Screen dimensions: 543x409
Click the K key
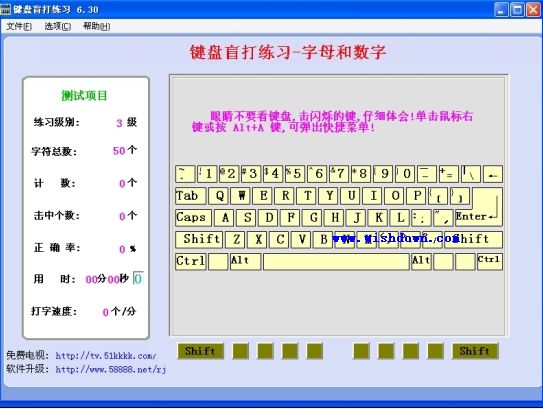pos(379,218)
